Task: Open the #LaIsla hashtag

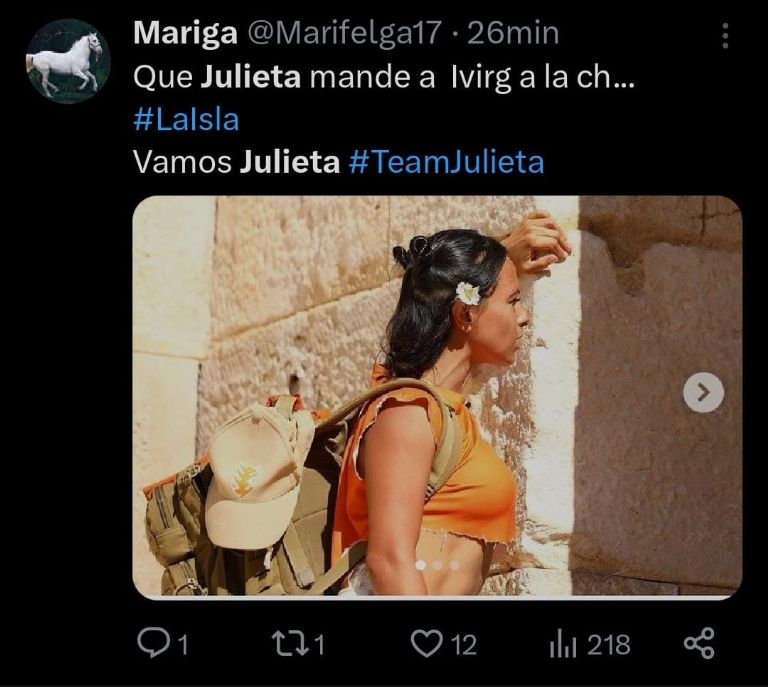Action: [x=186, y=120]
